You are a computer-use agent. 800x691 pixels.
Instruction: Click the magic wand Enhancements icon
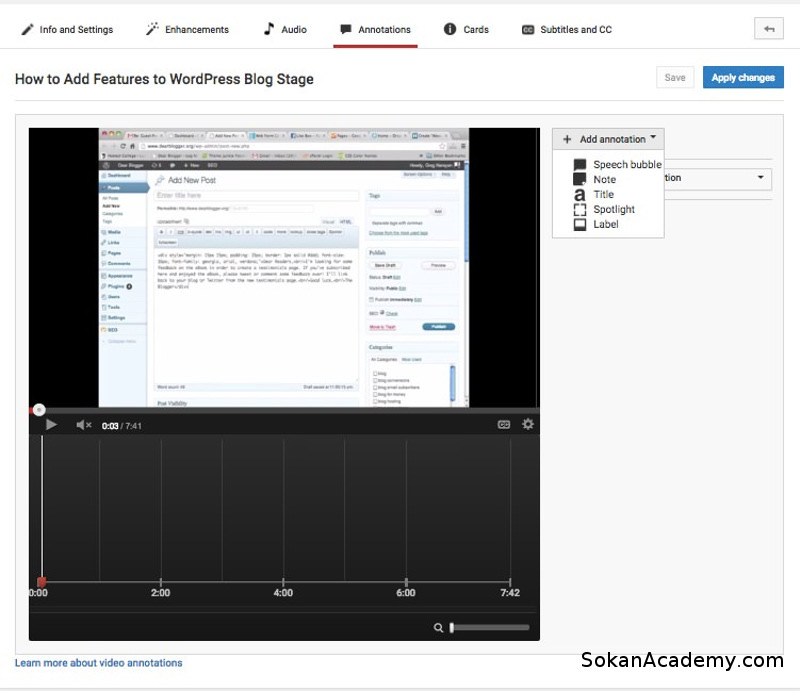click(x=152, y=29)
